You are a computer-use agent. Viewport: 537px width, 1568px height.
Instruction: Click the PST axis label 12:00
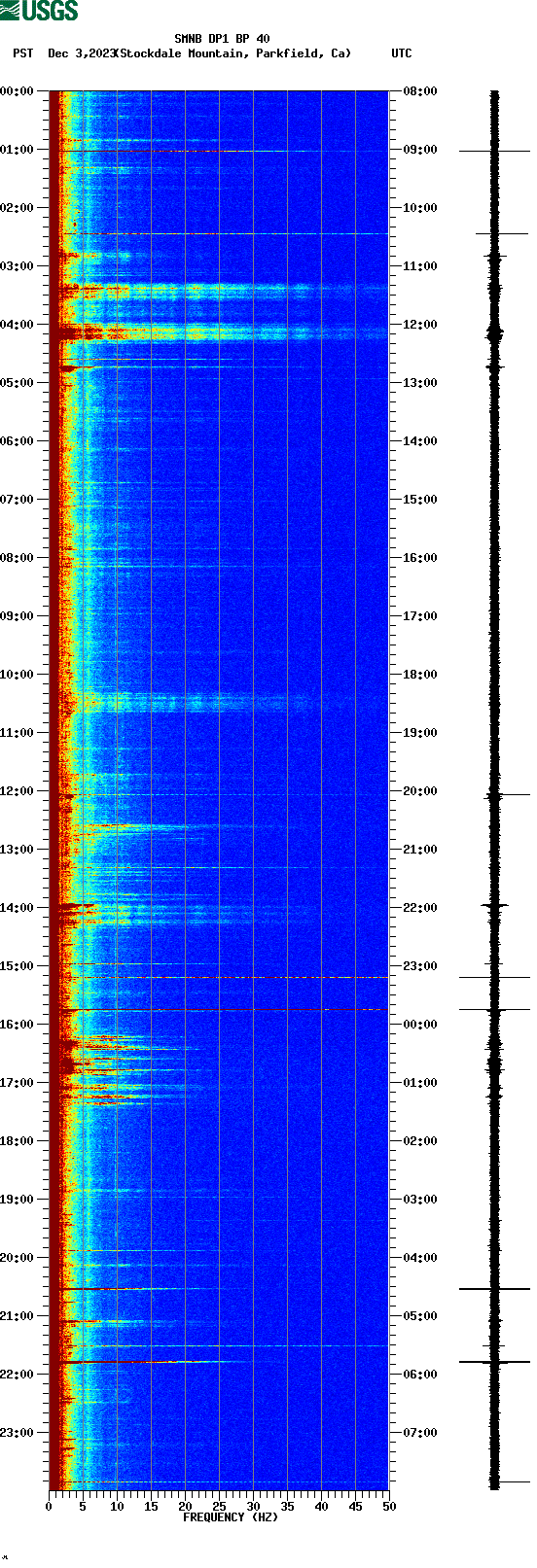pos(18,791)
